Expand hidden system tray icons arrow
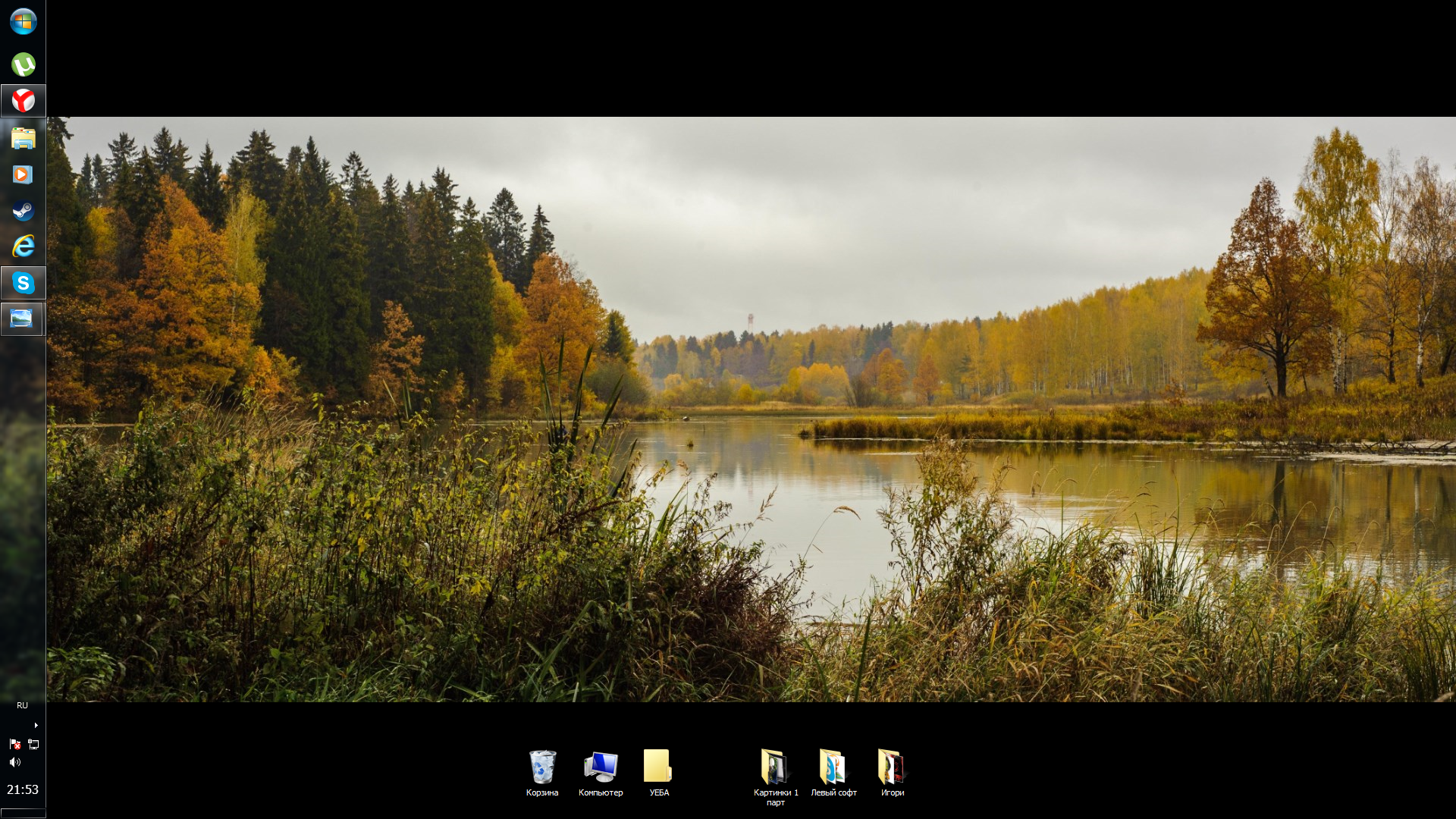The image size is (1456, 819). 36,726
